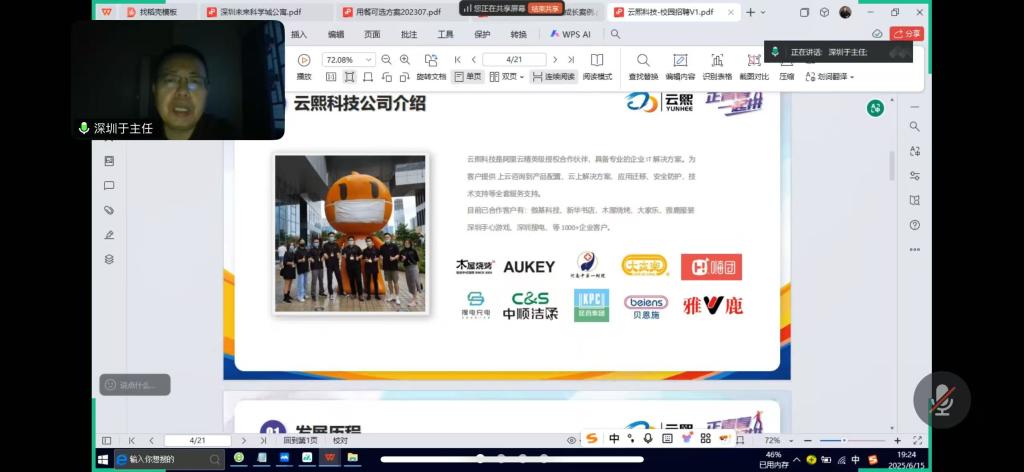Jump to first page in top toolbar

458,59
